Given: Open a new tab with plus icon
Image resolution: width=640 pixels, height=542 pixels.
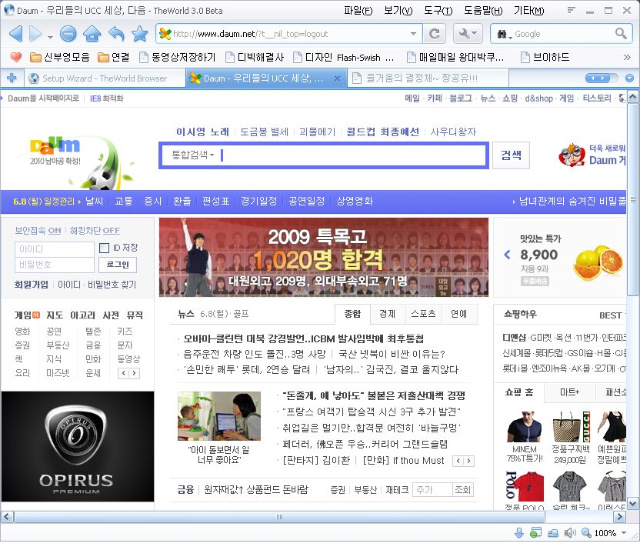Looking at the screenshot, I should point(12,78).
